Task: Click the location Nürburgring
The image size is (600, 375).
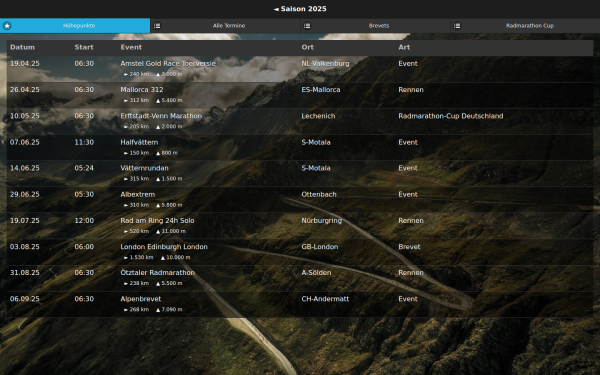Action: 321,220
